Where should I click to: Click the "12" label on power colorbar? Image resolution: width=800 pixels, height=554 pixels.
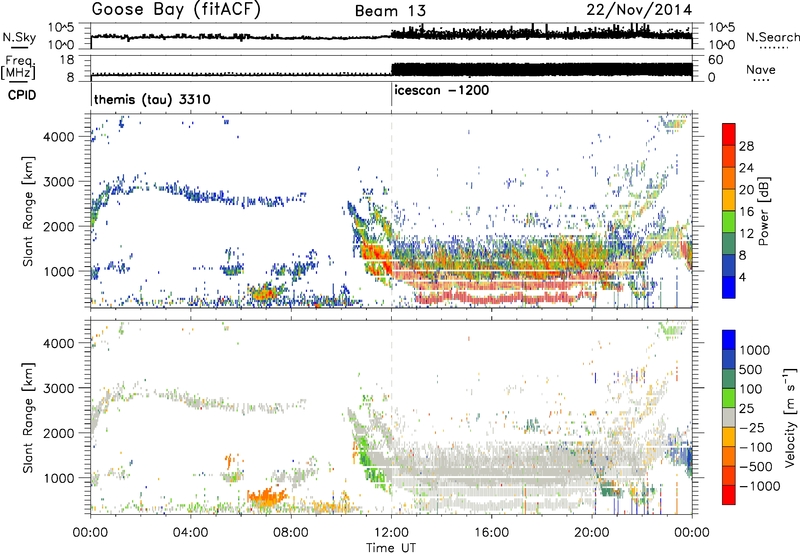[x=746, y=234]
